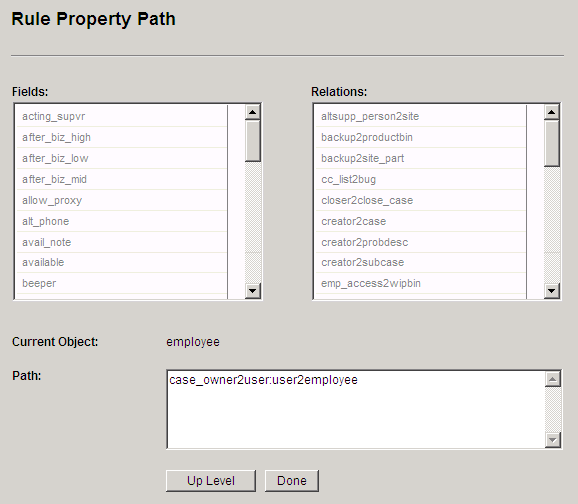This screenshot has width=578, height=504.
Task: Click the Relations list scrollbar thumb
Action: pyautogui.click(x=552, y=143)
